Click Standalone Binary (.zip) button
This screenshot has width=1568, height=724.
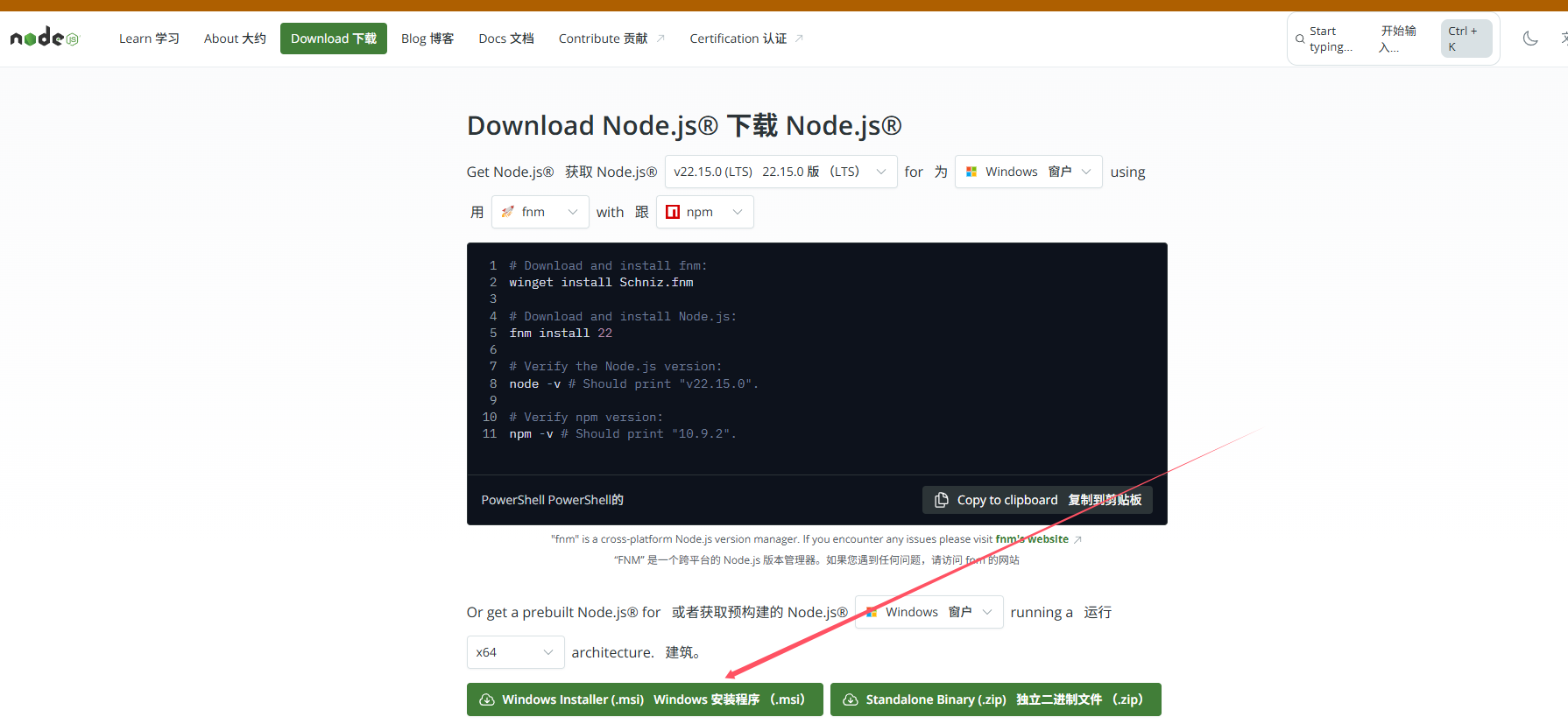(x=996, y=699)
